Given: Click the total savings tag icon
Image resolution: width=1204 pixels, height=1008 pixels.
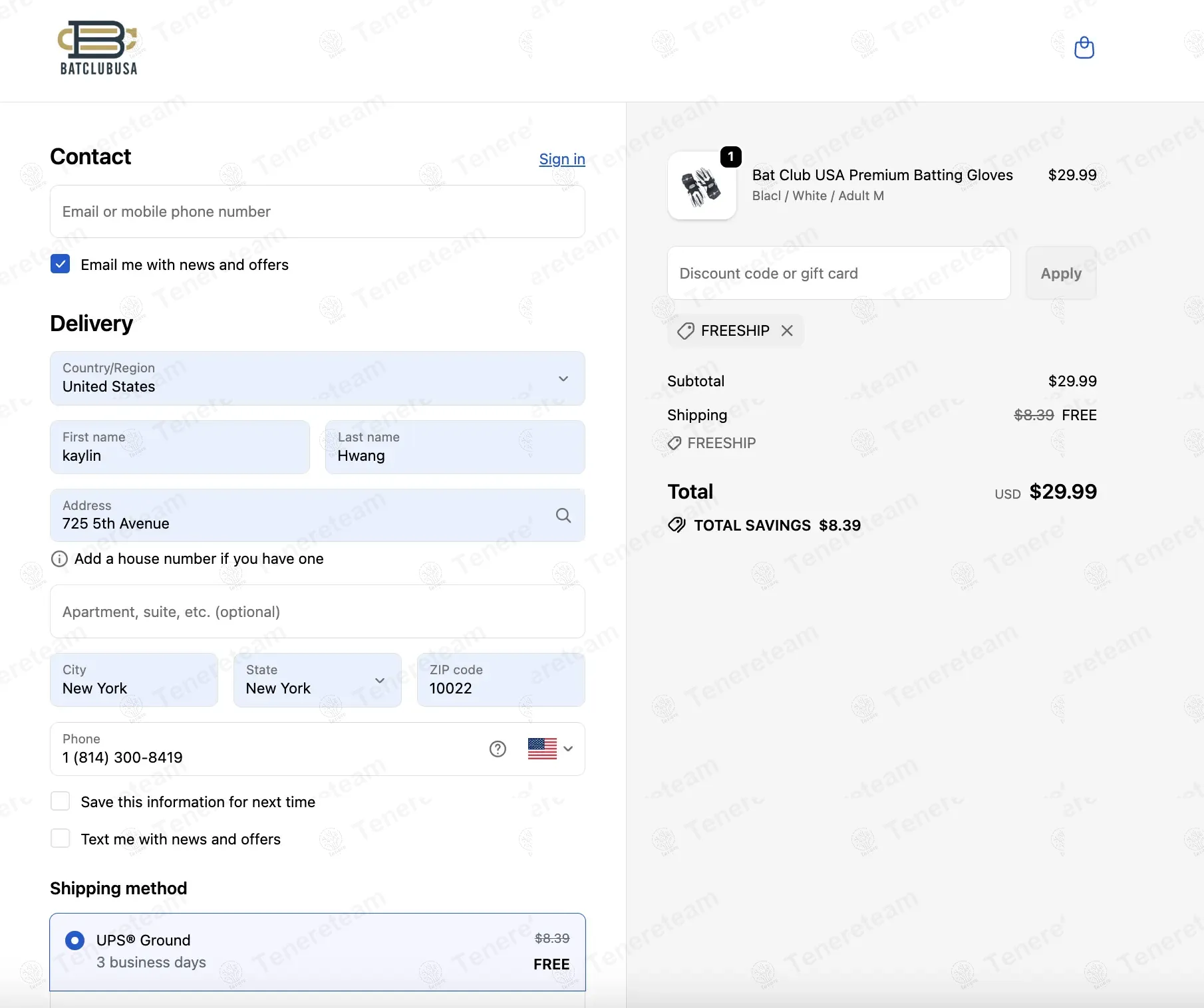Looking at the screenshot, I should pos(677,525).
